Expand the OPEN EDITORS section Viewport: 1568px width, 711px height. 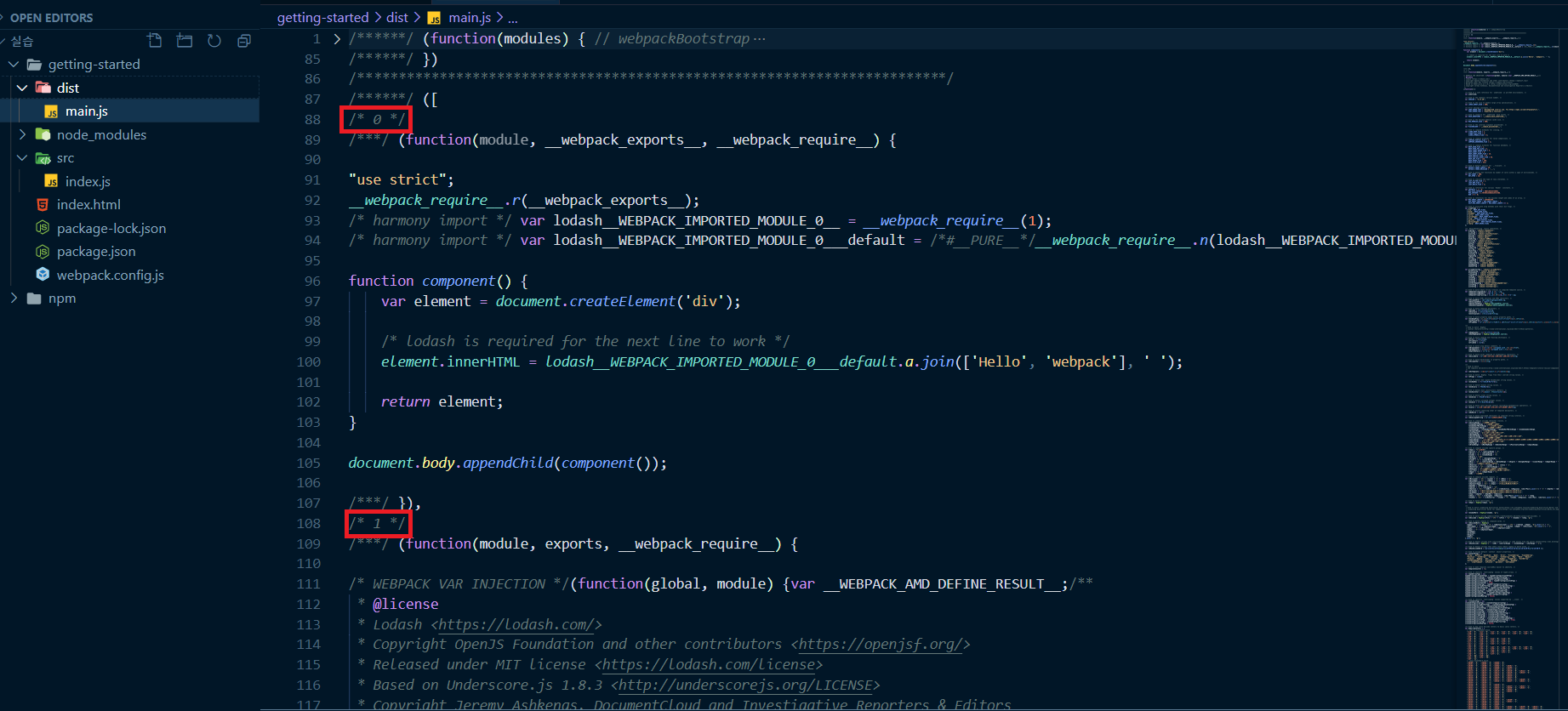[x=51, y=17]
